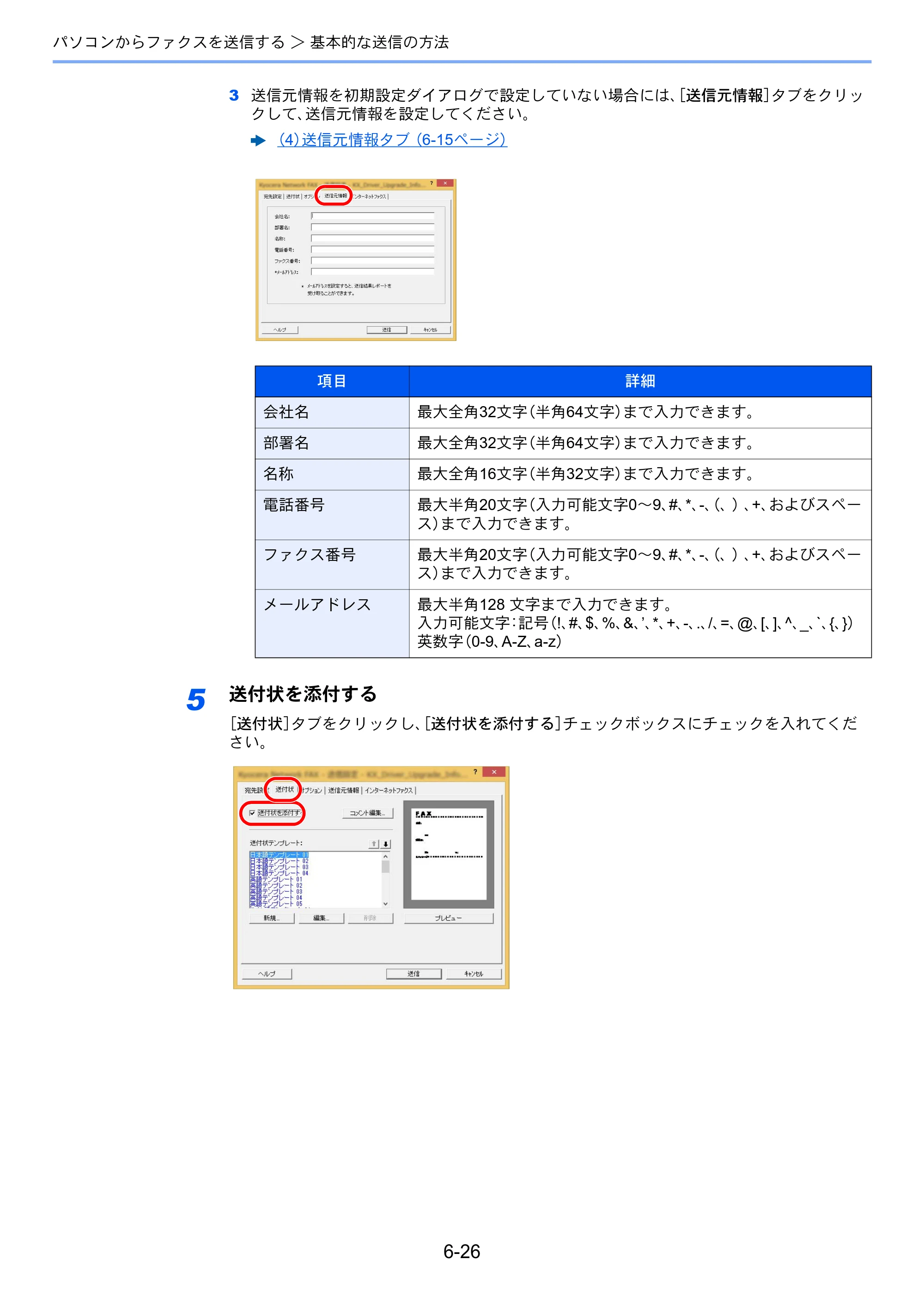This screenshot has width=924, height=1308.
Task: Open インターネットファクス tab in sender info dialog
Action: tap(370, 196)
